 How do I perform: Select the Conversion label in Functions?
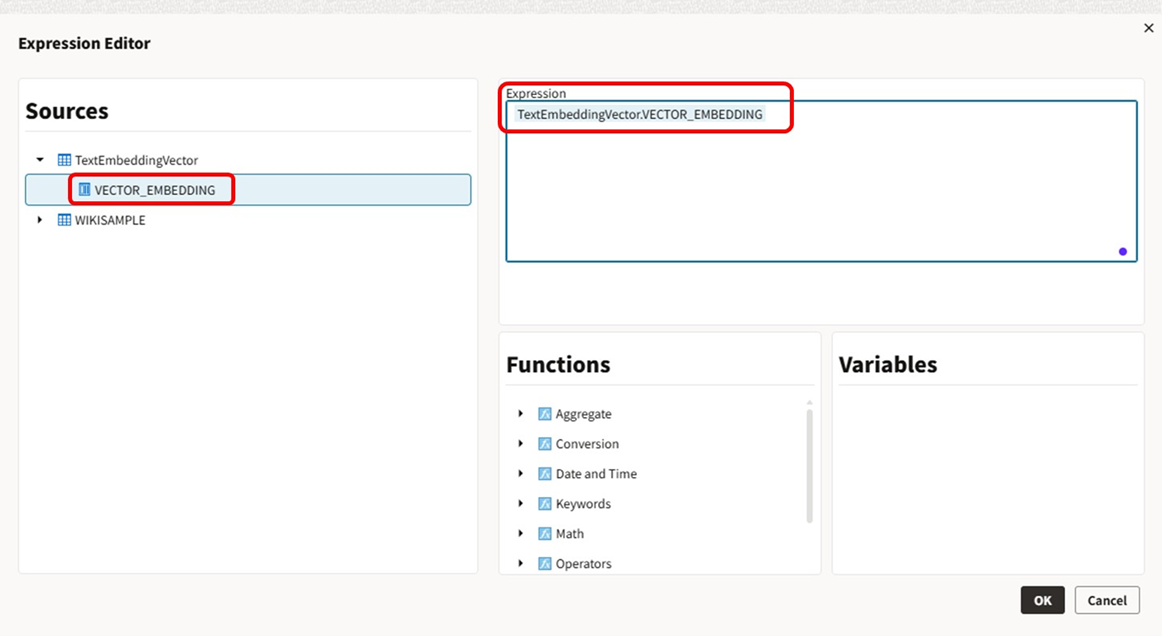pyautogui.click(x=587, y=444)
